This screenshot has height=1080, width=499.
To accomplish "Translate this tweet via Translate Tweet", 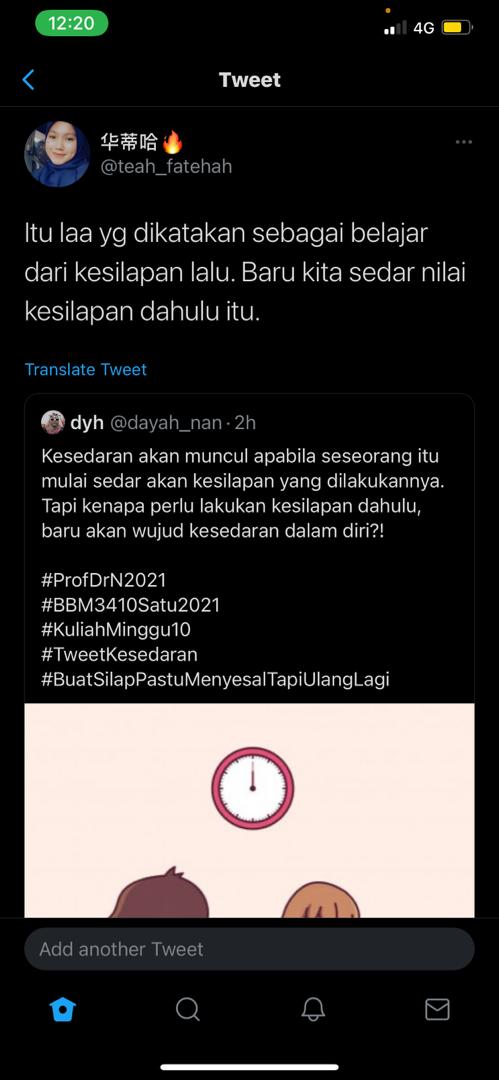I will tap(85, 369).
